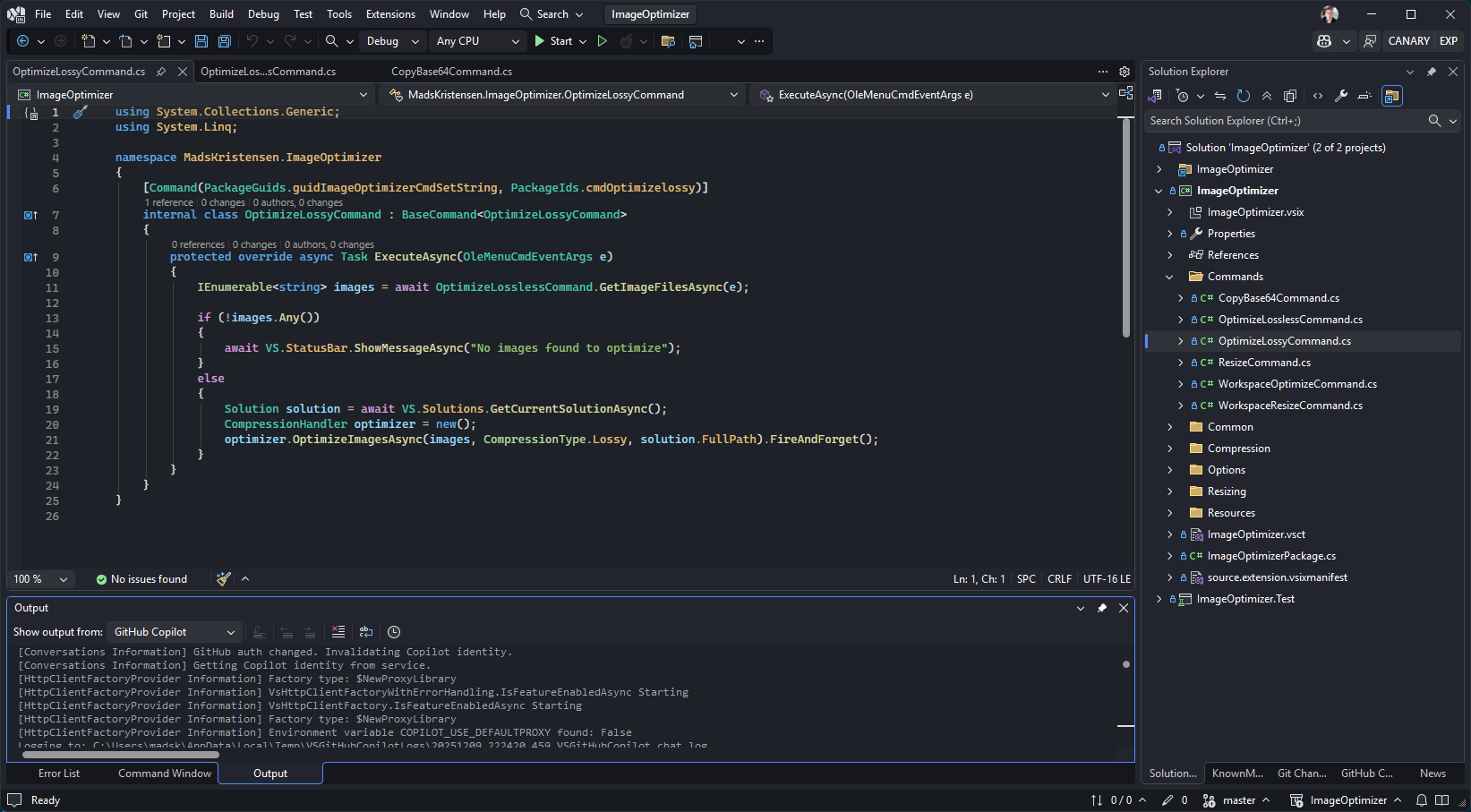Switch to the CopyBase64Command.cs tab
Image resolution: width=1471 pixels, height=812 pixels.
(x=451, y=72)
